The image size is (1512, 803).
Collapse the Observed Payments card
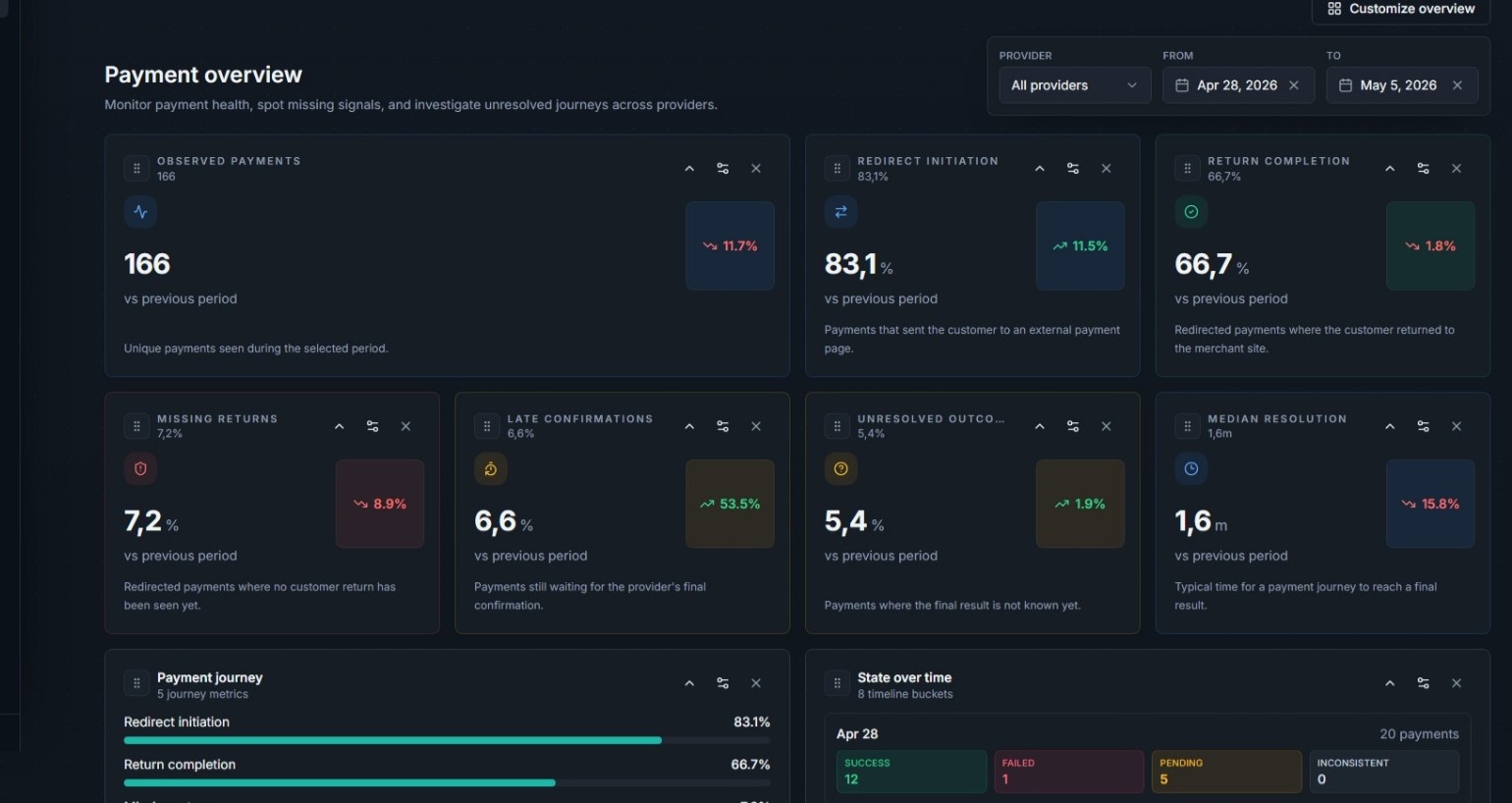[689, 169]
